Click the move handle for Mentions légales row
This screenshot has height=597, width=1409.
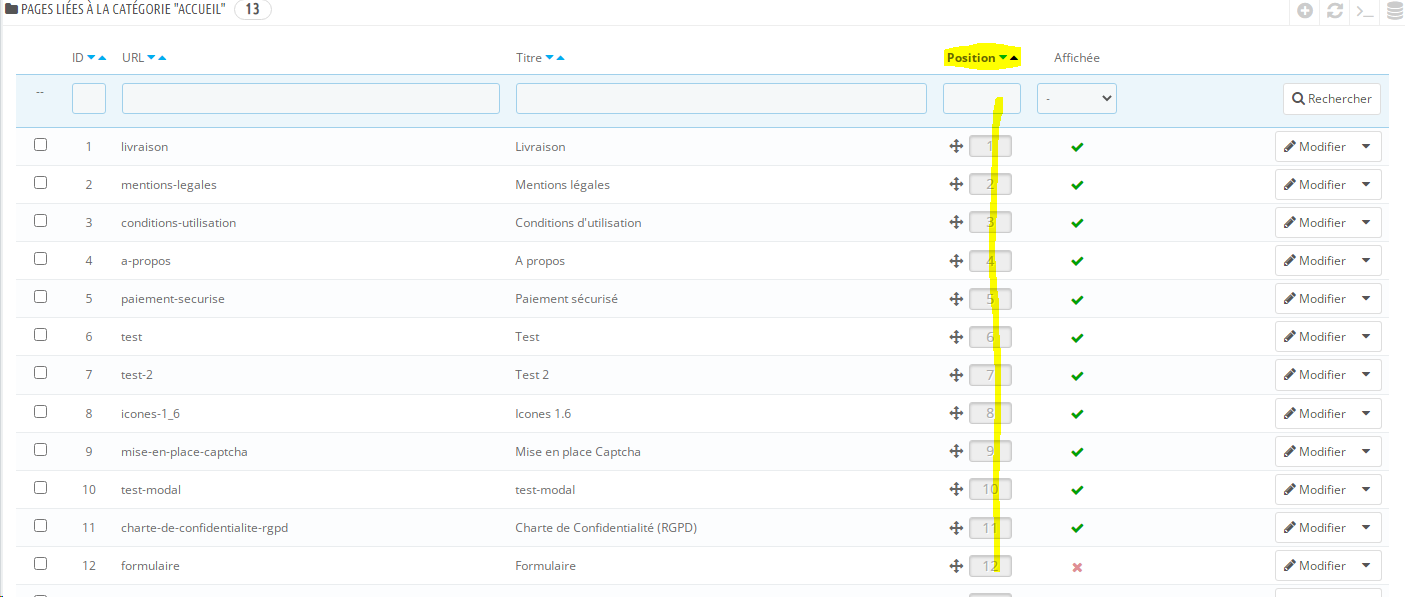click(955, 185)
